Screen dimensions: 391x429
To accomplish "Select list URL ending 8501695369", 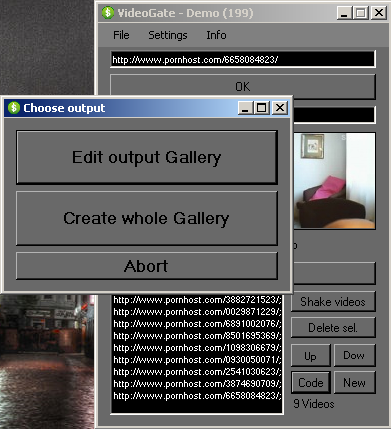I will (x=197, y=336).
